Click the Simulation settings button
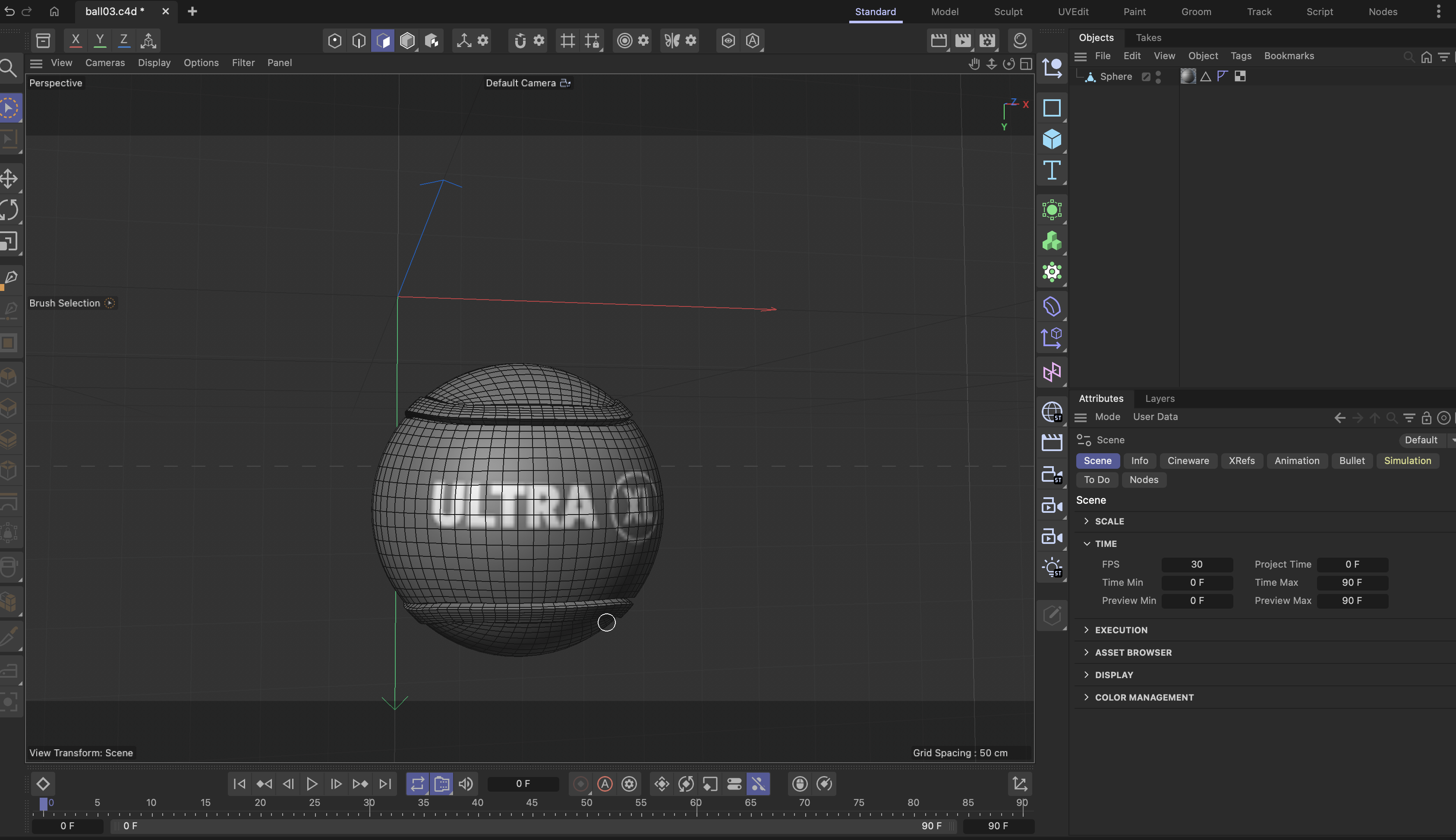Image resolution: width=1456 pixels, height=840 pixels. 1407,461
